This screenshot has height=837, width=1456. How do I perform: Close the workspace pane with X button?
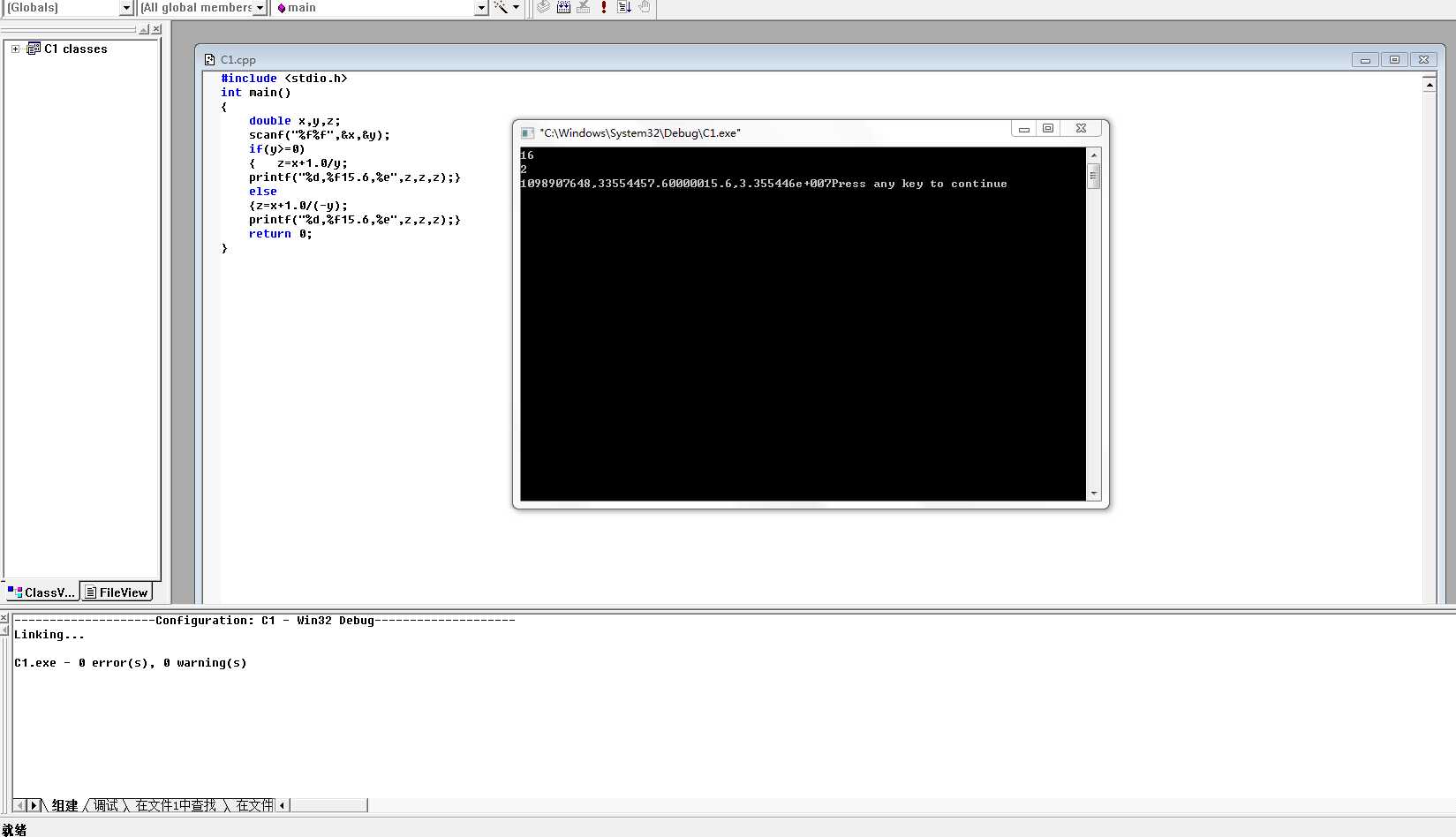(156, 29)
